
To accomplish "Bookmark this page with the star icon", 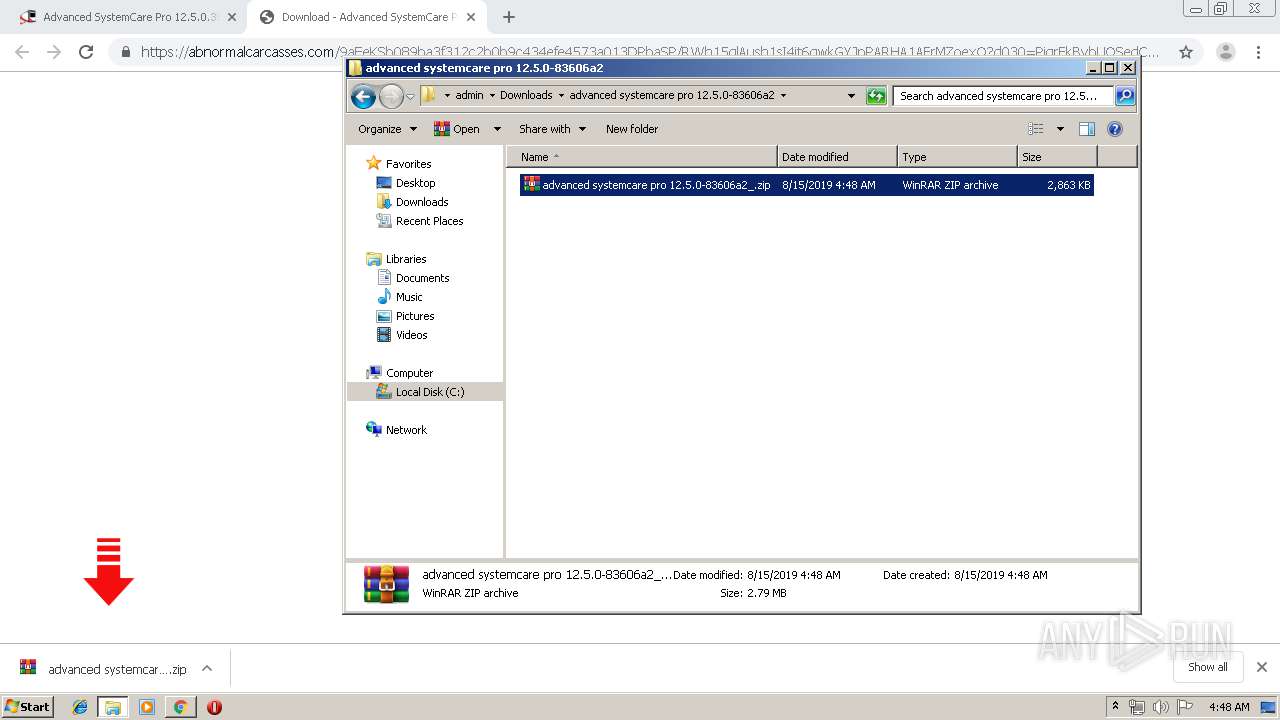I will click(1186, 52).
